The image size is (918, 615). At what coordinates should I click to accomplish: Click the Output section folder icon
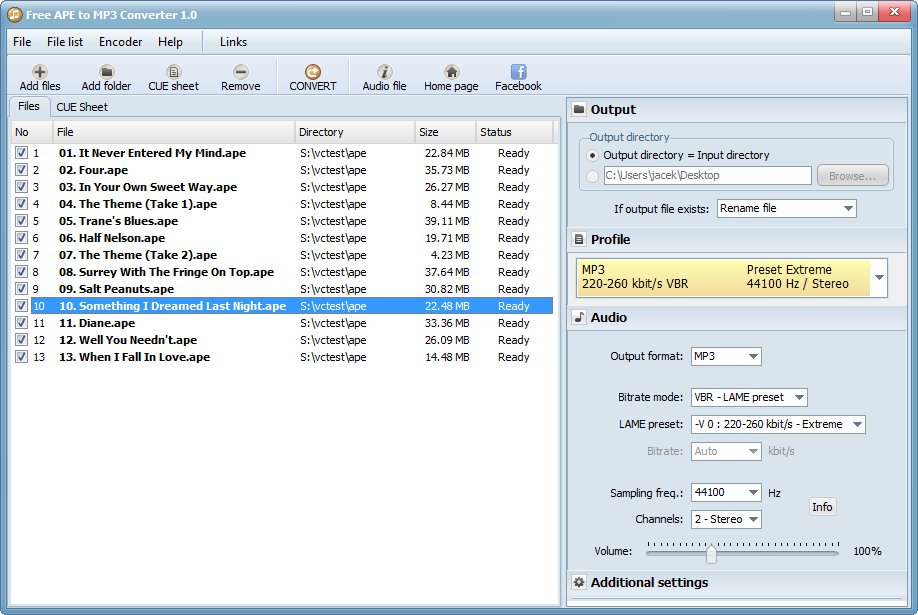tap(579, 109)
